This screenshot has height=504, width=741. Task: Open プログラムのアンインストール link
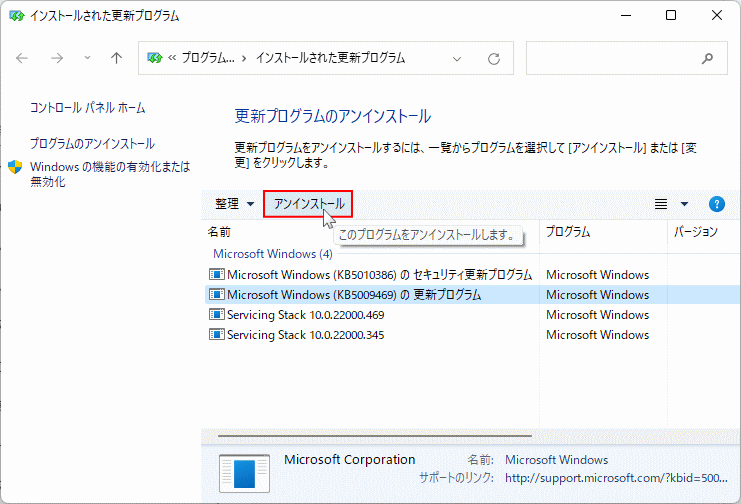tap(92, 143)
